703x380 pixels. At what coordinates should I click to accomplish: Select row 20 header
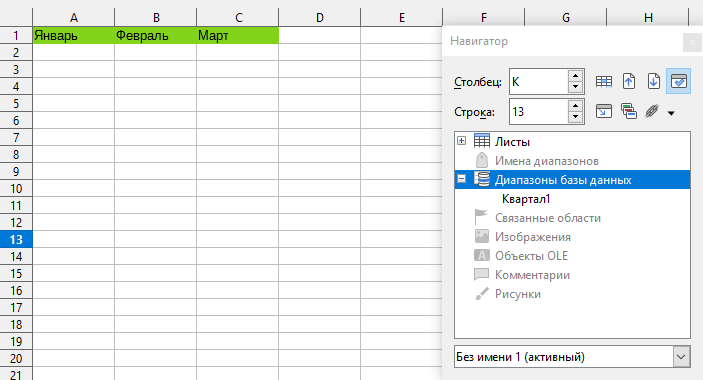pyautogui.click(x=16, y=358)
